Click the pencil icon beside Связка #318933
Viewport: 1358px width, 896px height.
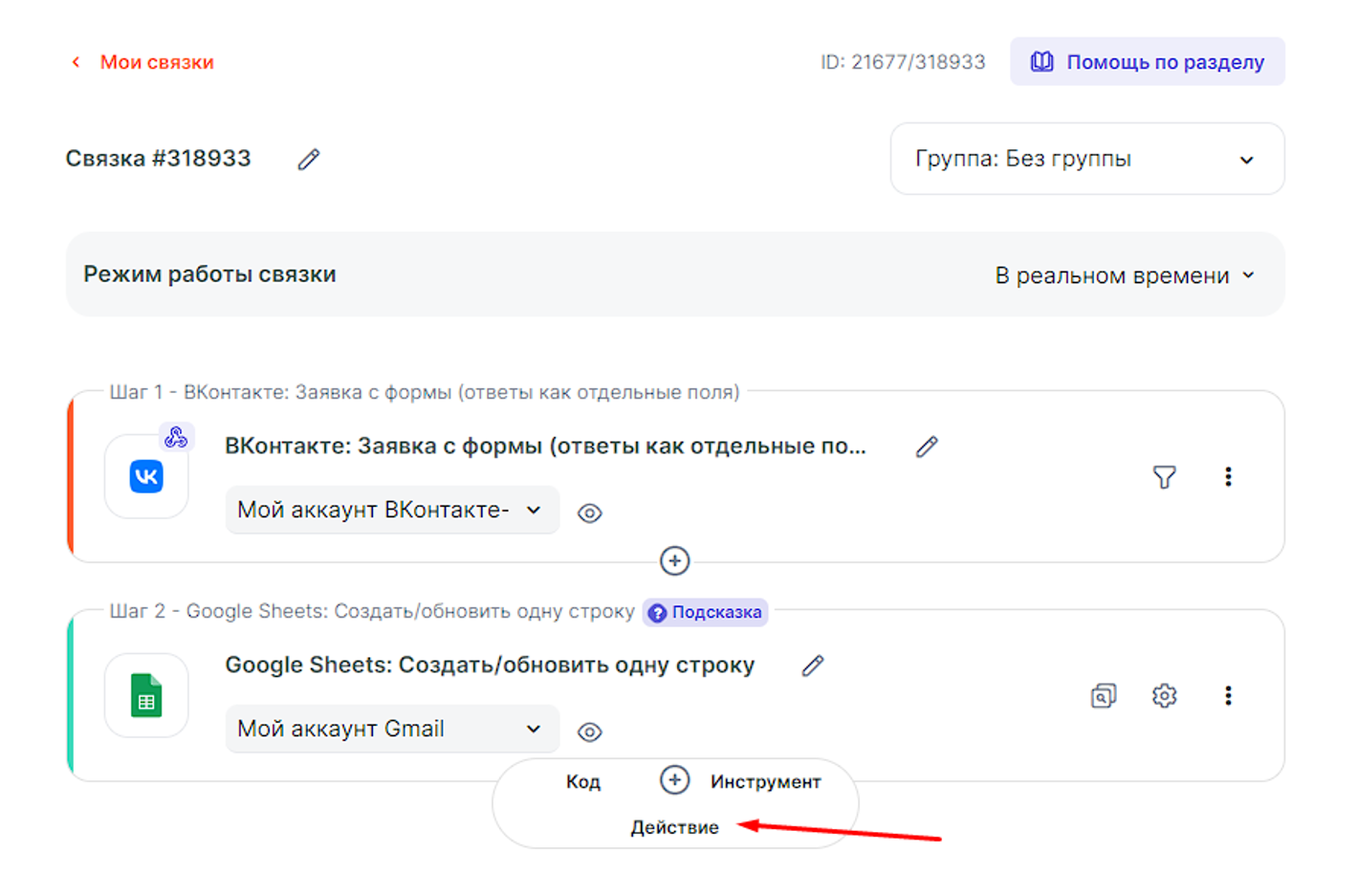click(308, 160)
